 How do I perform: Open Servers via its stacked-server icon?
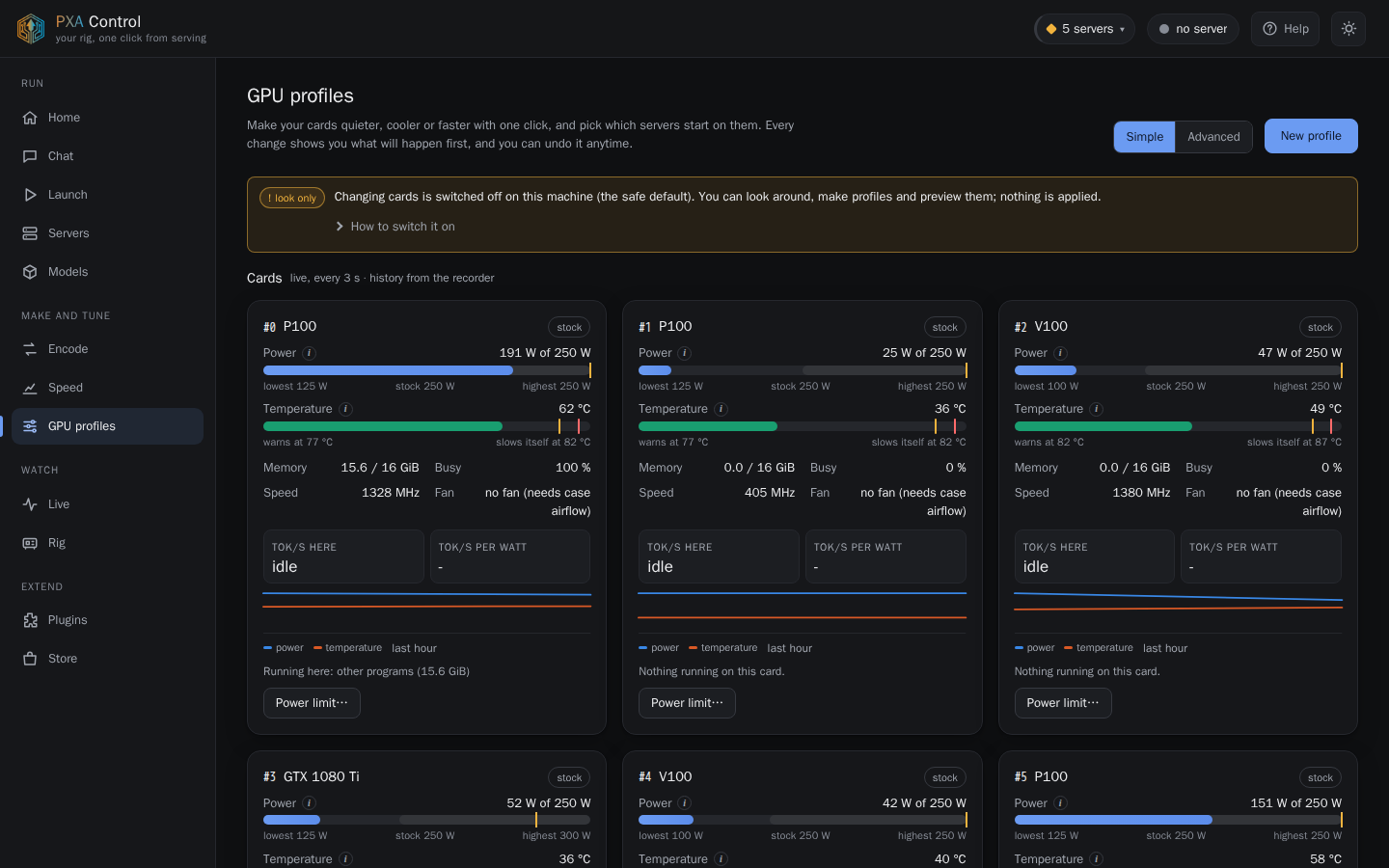(30, 233)
